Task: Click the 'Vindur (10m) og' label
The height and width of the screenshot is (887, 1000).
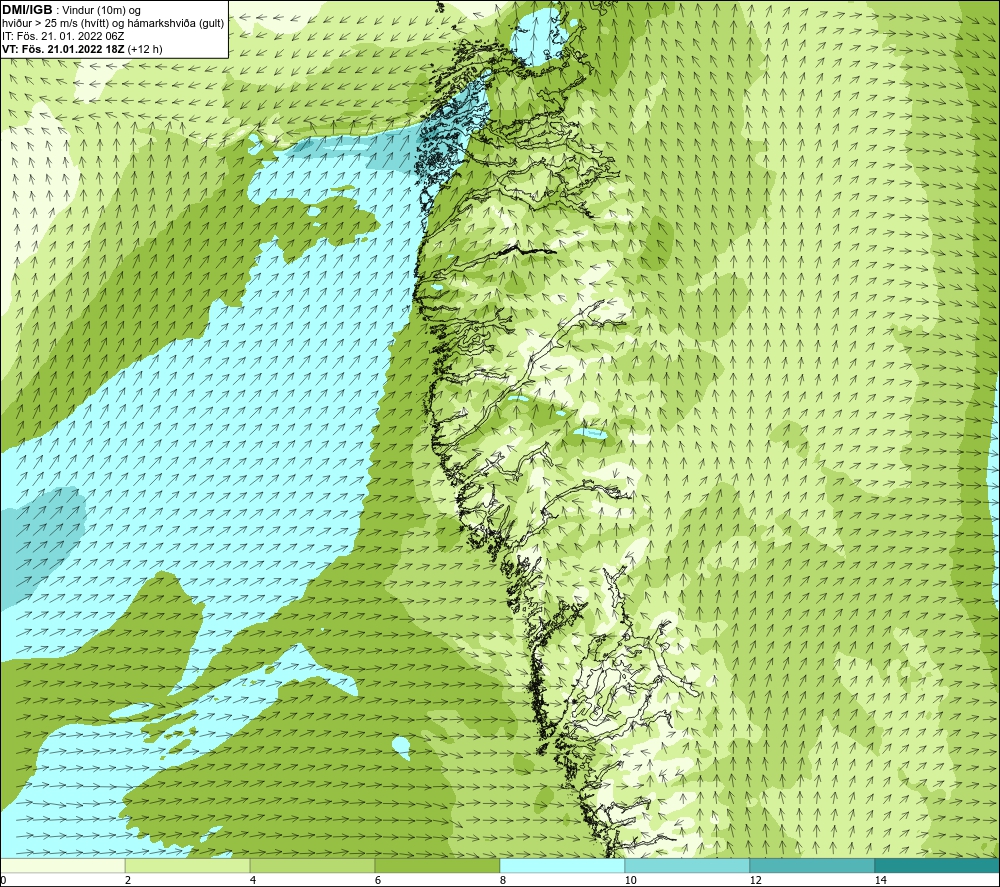Action: tap(103, 11)
